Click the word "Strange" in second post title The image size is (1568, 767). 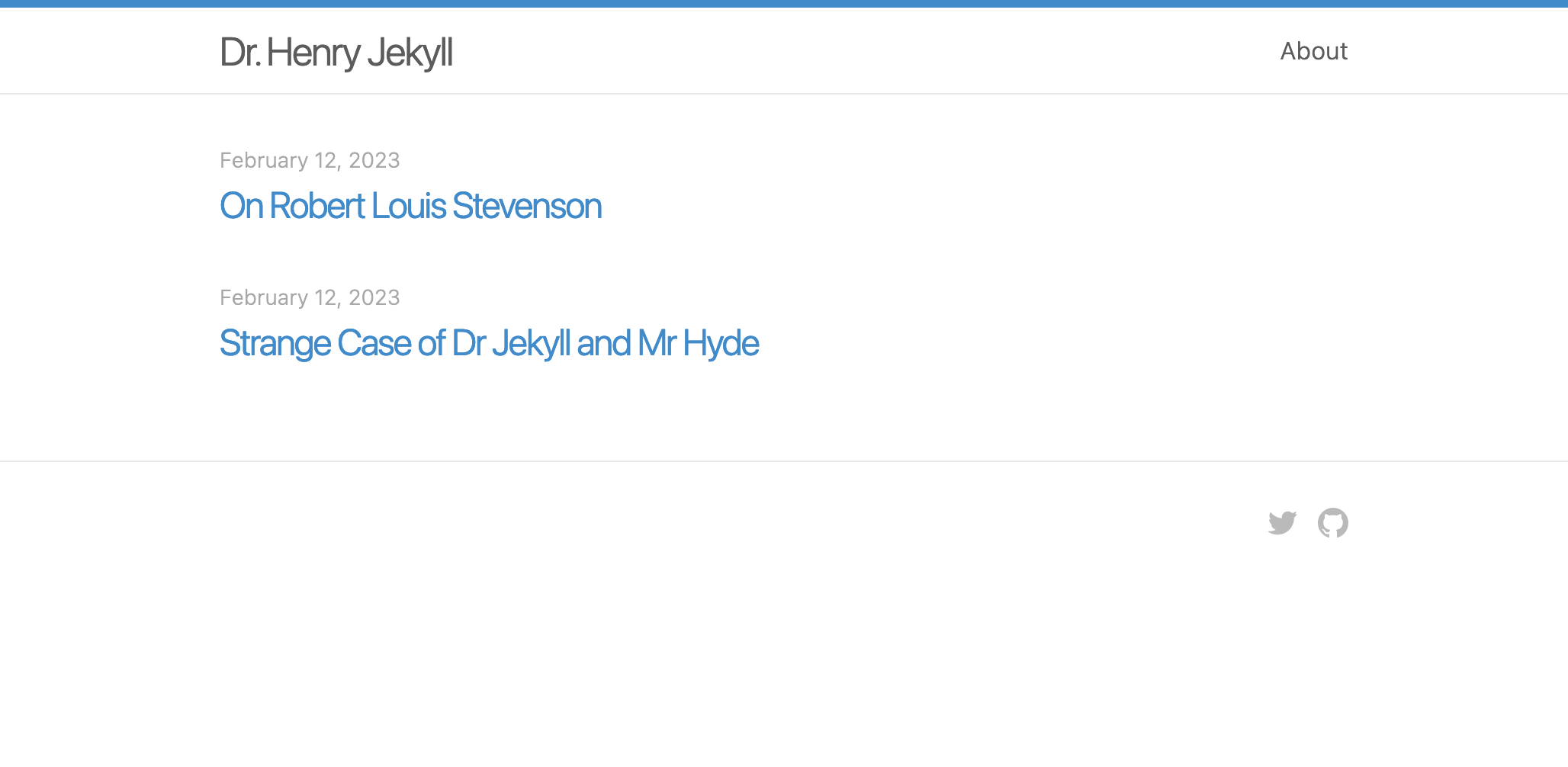(275, 343)
